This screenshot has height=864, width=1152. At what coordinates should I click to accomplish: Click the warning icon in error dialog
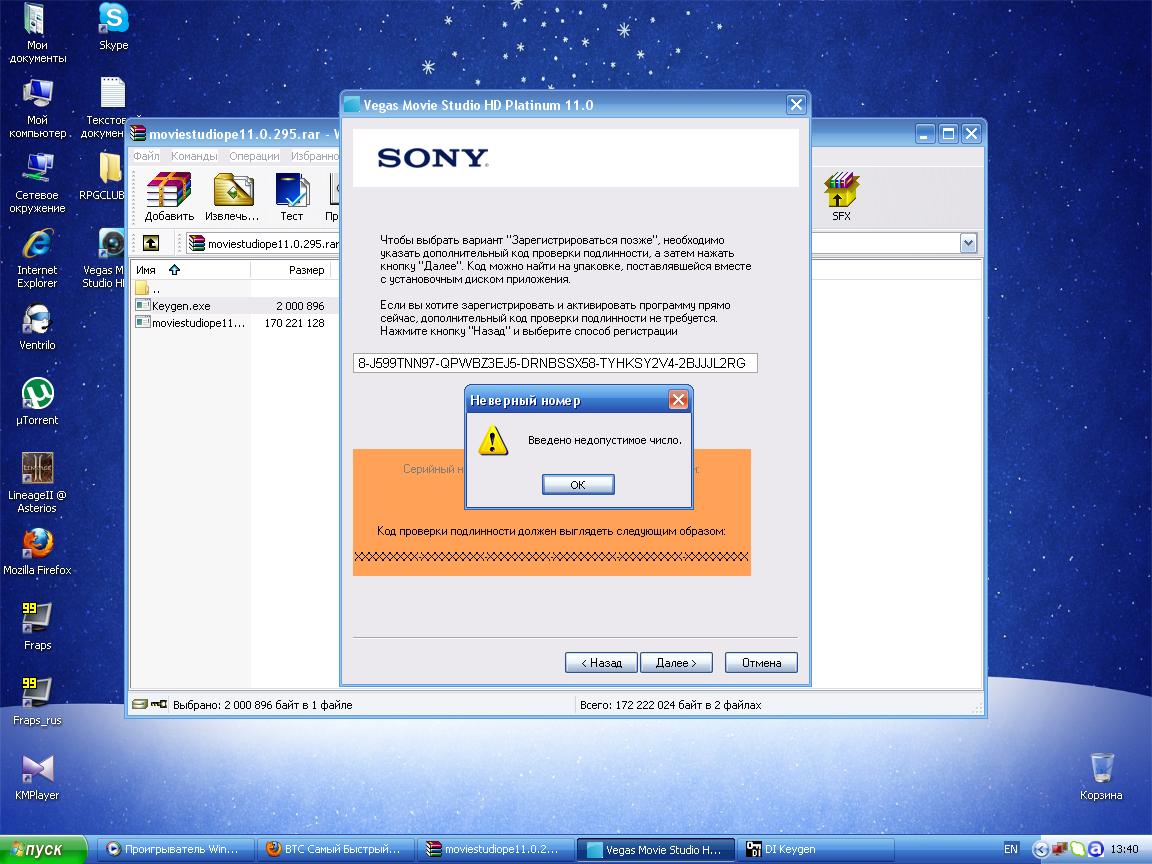point(492,441)
